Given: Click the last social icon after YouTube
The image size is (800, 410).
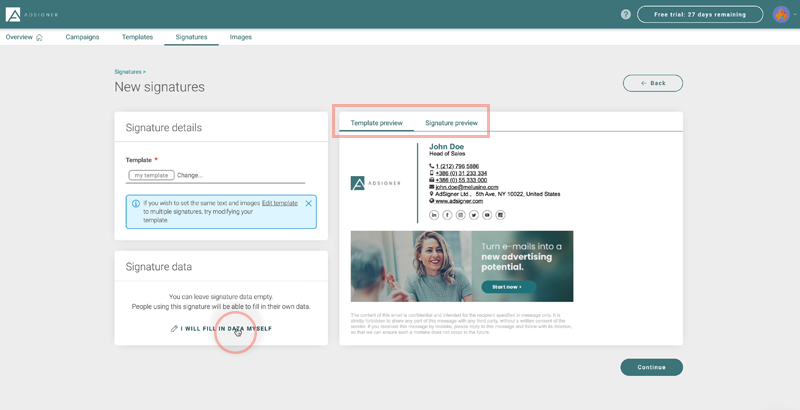Looking at the screenshot, I should pyautogui.click(x=501, y=215).
